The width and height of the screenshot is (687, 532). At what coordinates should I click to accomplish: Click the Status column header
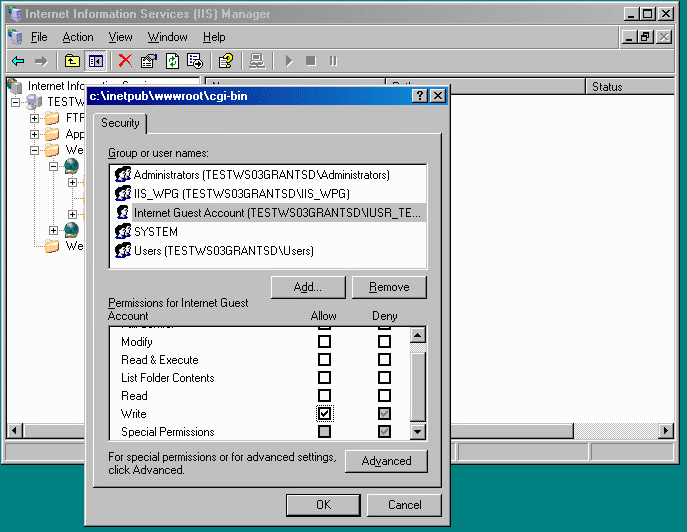pos(630,86)
